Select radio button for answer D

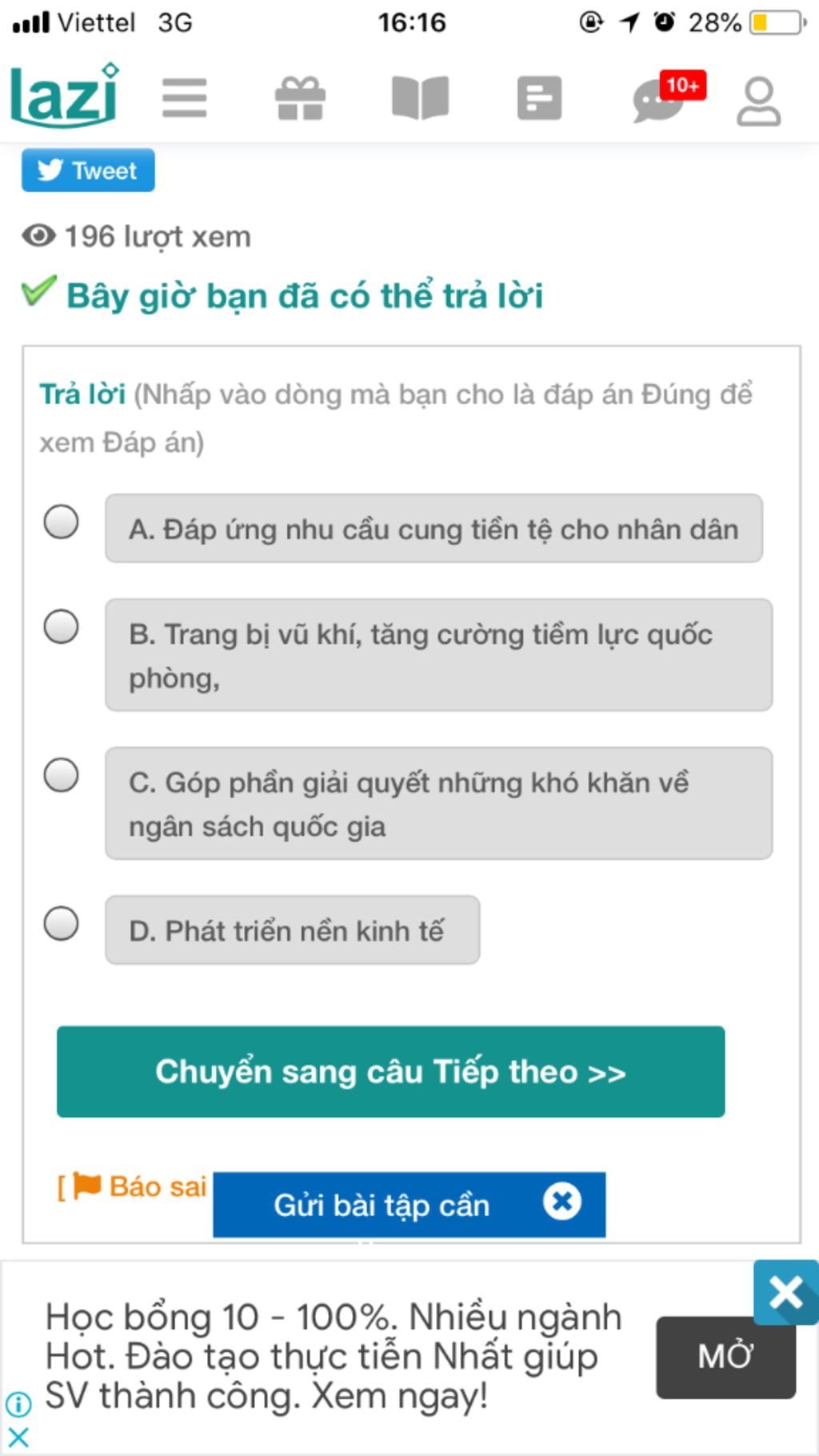61,924
